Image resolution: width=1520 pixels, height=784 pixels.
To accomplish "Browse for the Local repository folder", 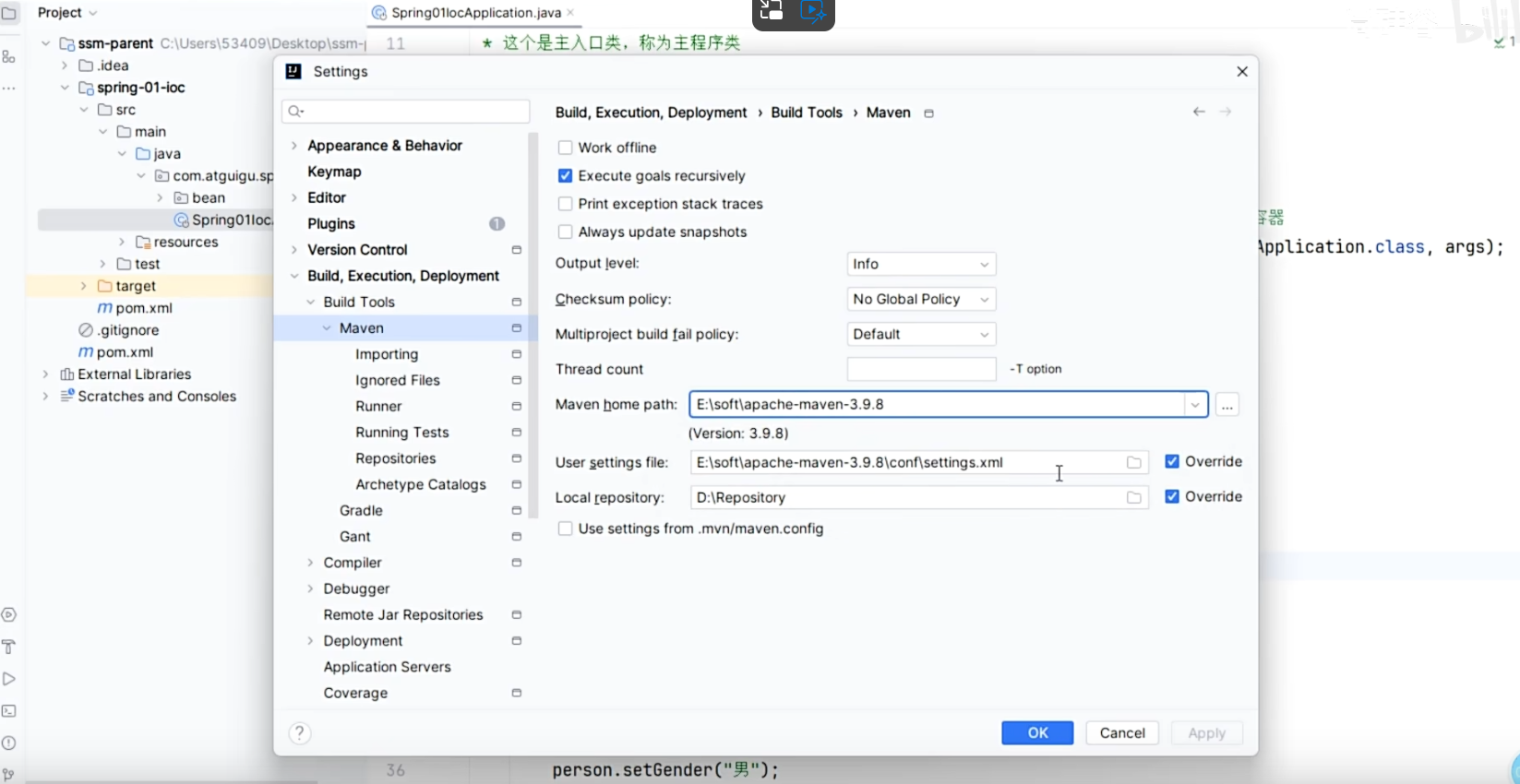I will click(x=1133, y=498).
